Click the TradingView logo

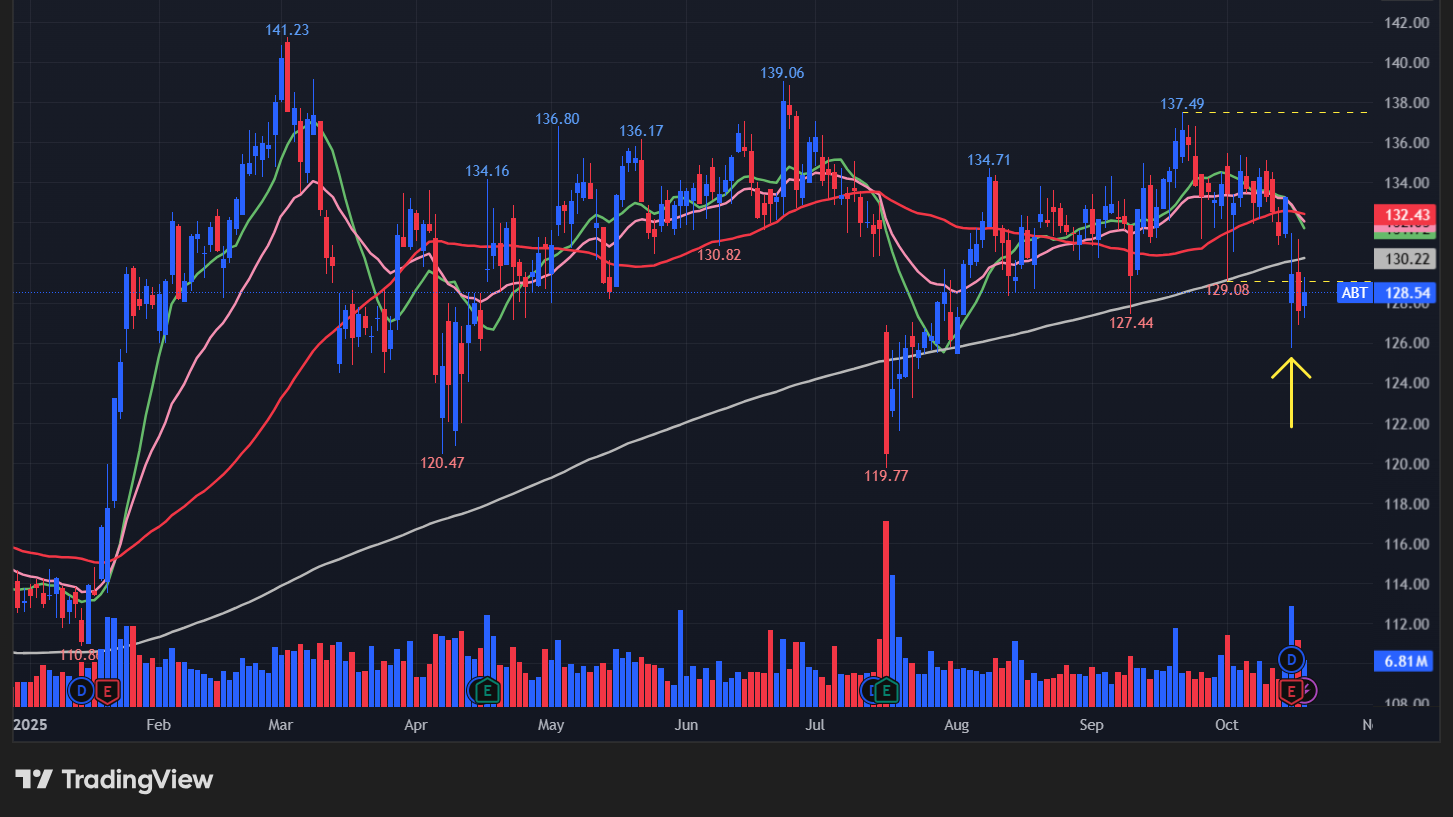click(114, 779)
